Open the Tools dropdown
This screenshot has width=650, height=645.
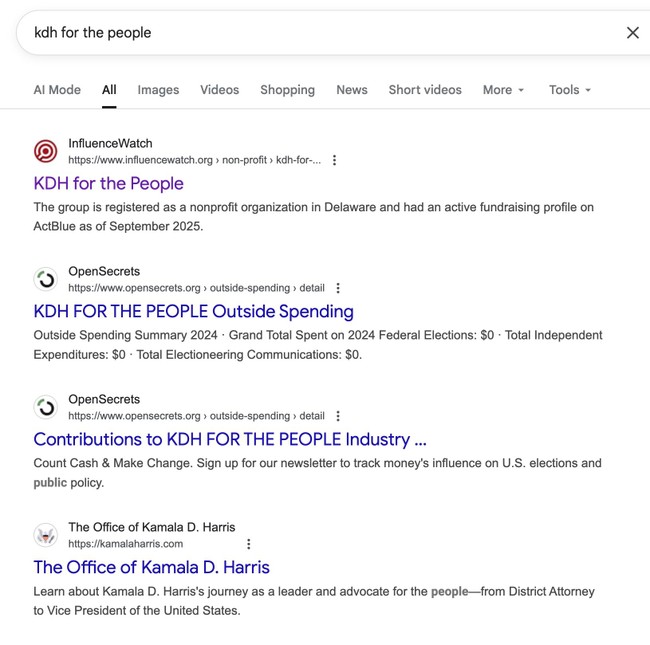570,90
